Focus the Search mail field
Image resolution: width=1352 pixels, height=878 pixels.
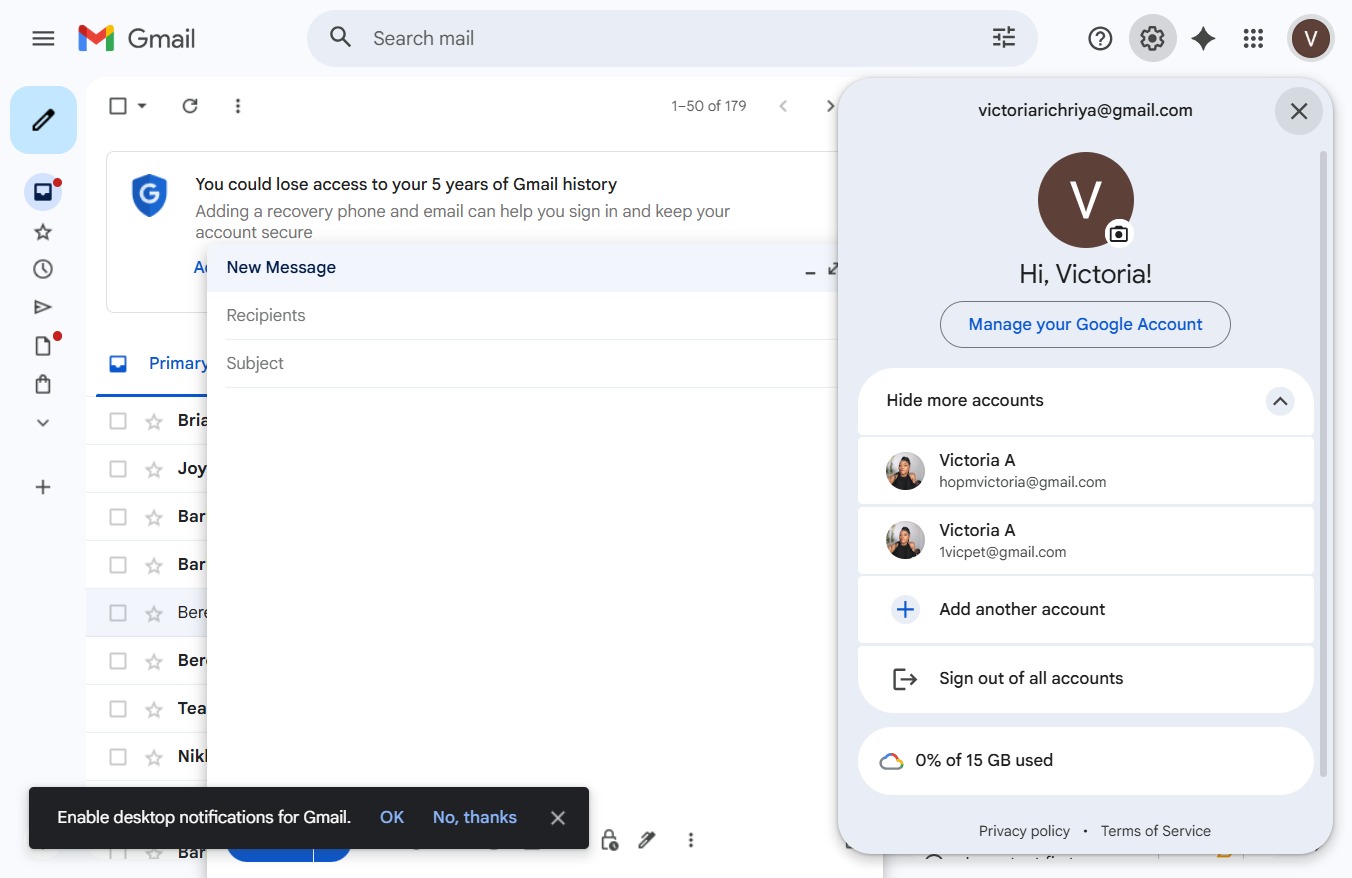click(x=672, y=38)
